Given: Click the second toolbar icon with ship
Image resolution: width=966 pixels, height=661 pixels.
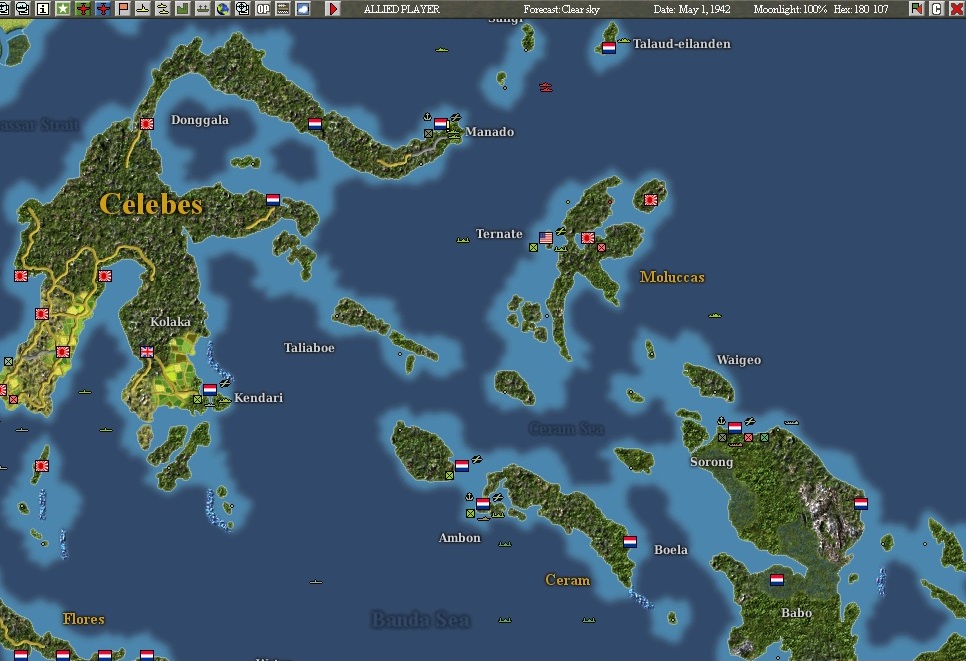Looking at the screenshot, I should point(23,9).
